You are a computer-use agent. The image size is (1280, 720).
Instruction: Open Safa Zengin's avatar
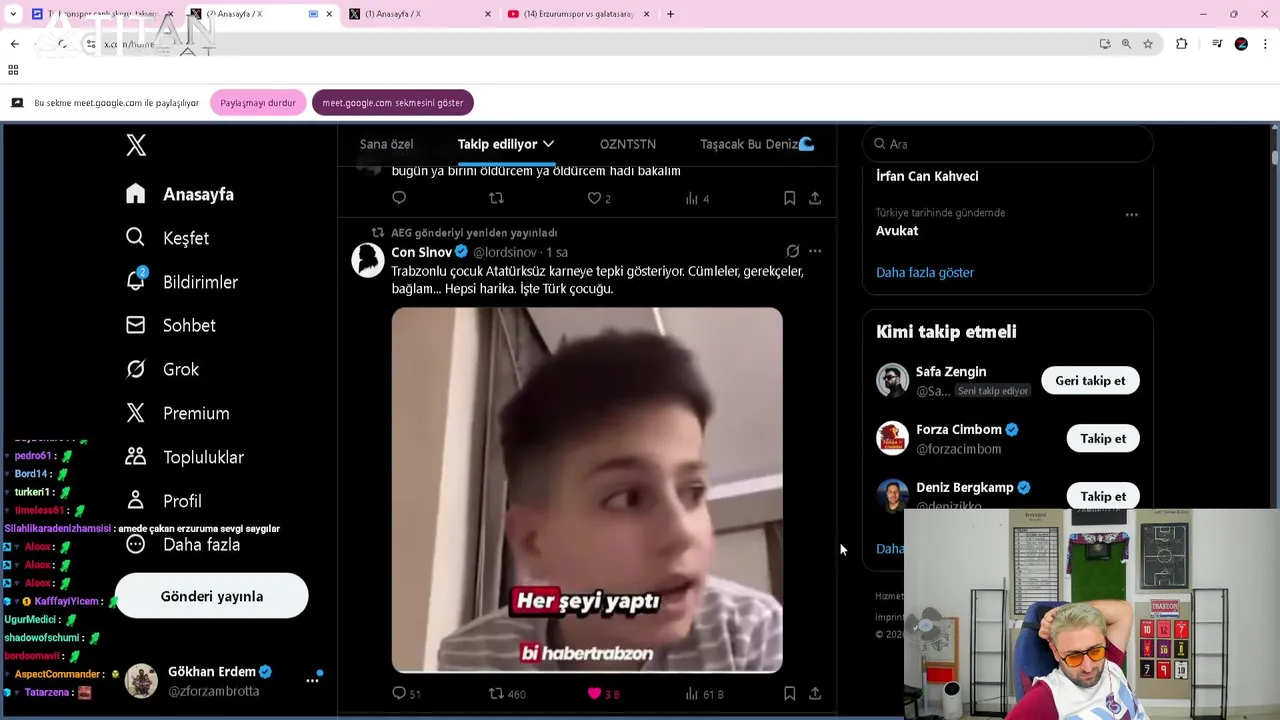(892, 380)
